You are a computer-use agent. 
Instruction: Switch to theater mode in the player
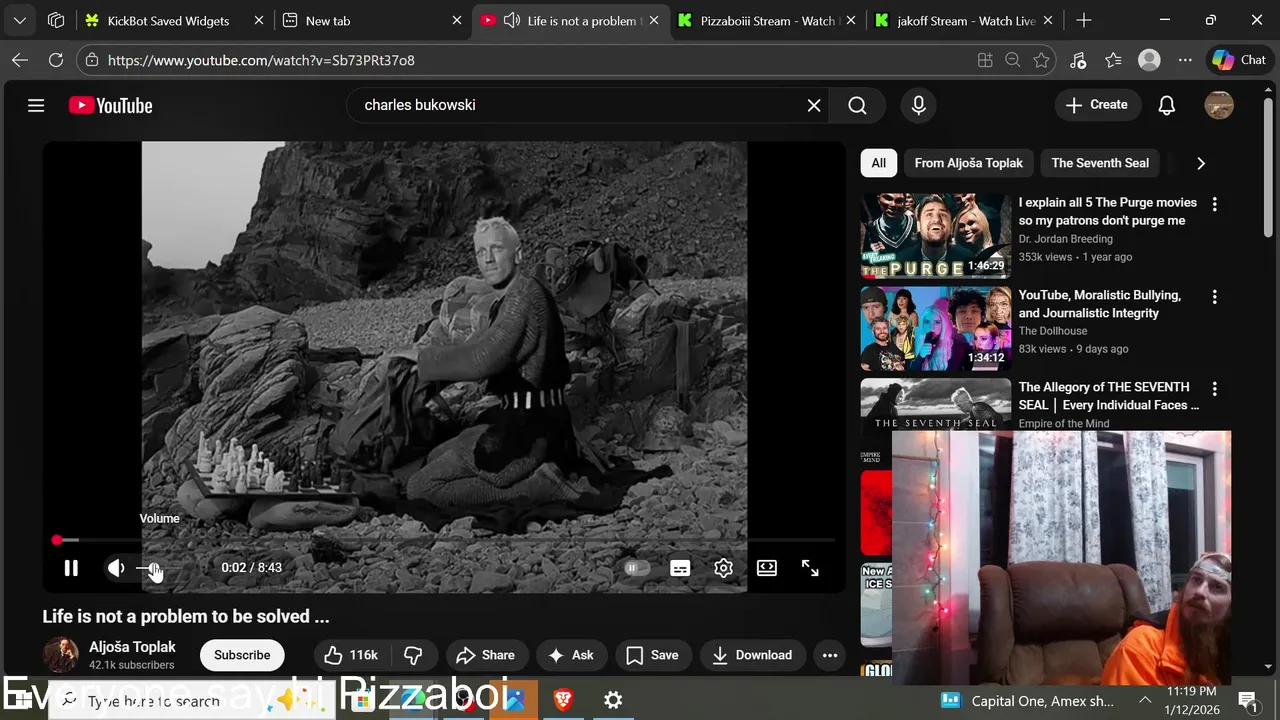pyautogui.click(x=767, y=568)
